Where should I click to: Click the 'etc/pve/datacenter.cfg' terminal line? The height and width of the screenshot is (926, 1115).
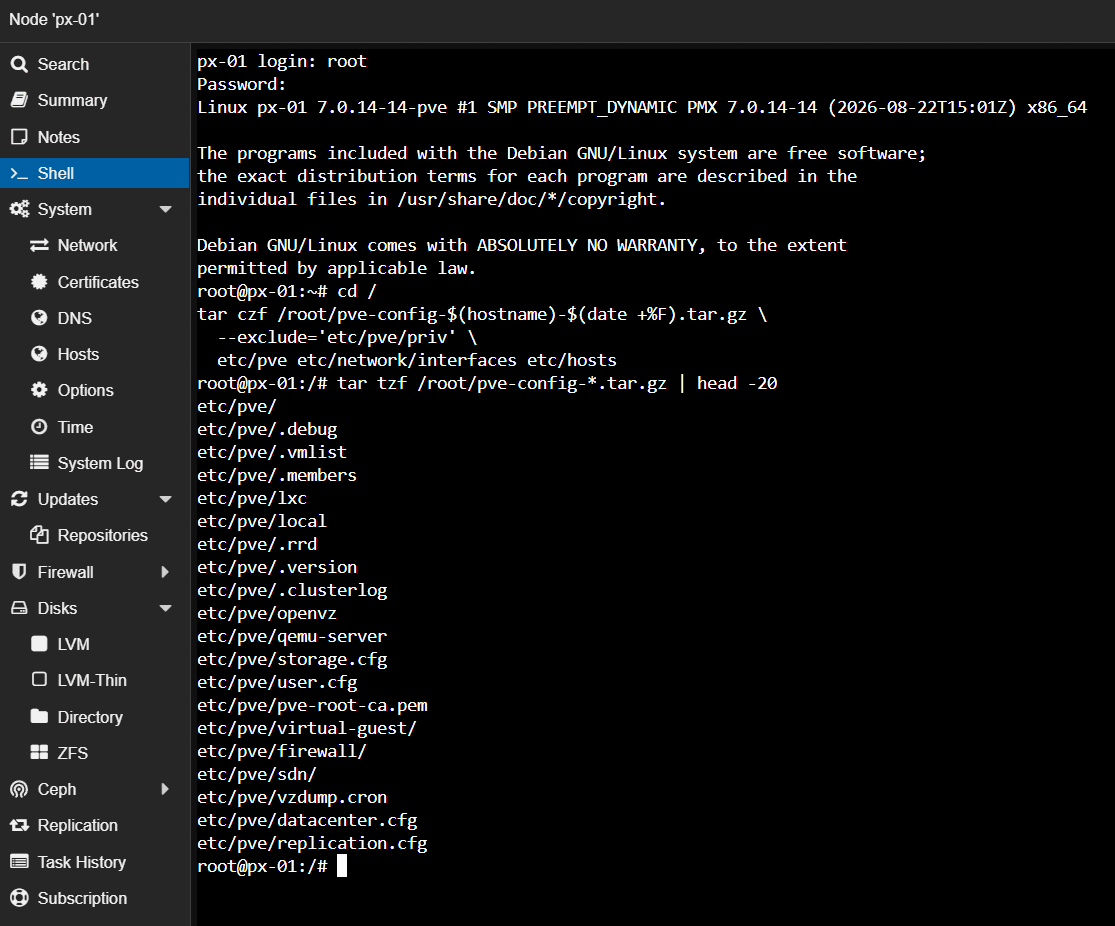pyautogui.click(x=307, y=820)
